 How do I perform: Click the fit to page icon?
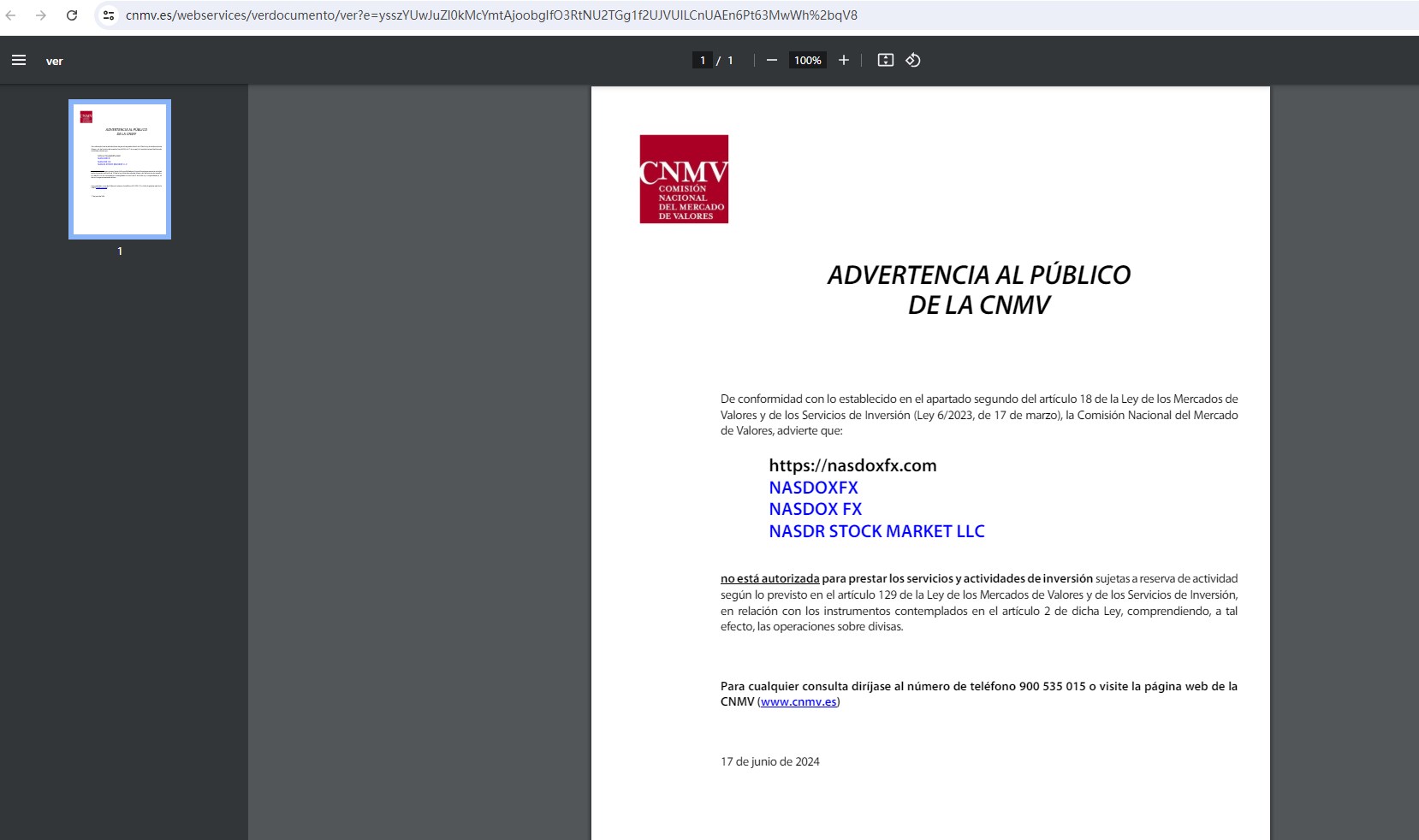[886, 60]
